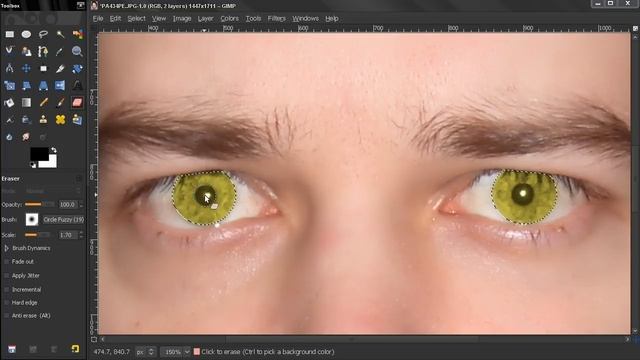The image size is (640, 360).
Task: Select the Pencil tool
Action: click(x=43, y=102)
